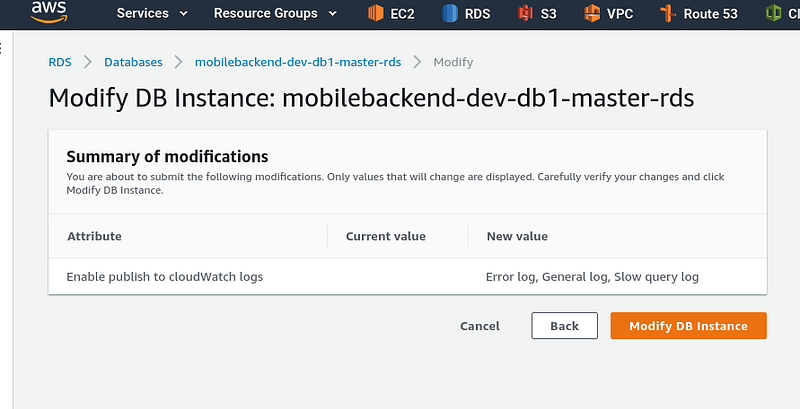800x409 pixels.
Task: Click the green service icon at far right
Action: pyautogui.click(x=773, y=13)
